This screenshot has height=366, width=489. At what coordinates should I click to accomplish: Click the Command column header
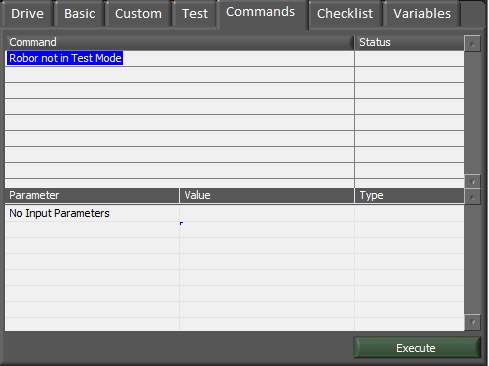pyautogui.click(x=179, y=42)
